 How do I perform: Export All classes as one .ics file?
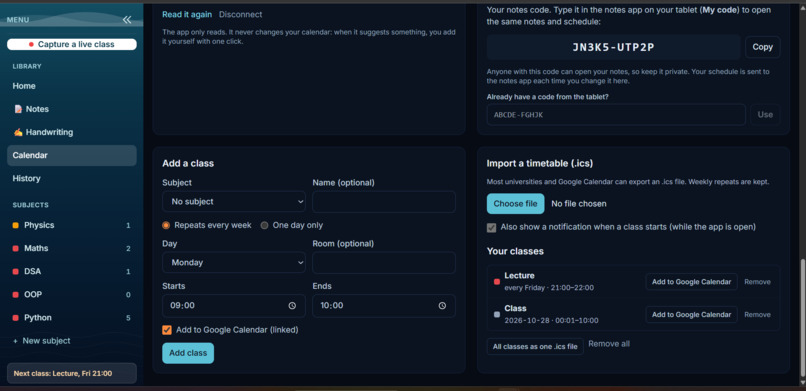coord(535,347)
